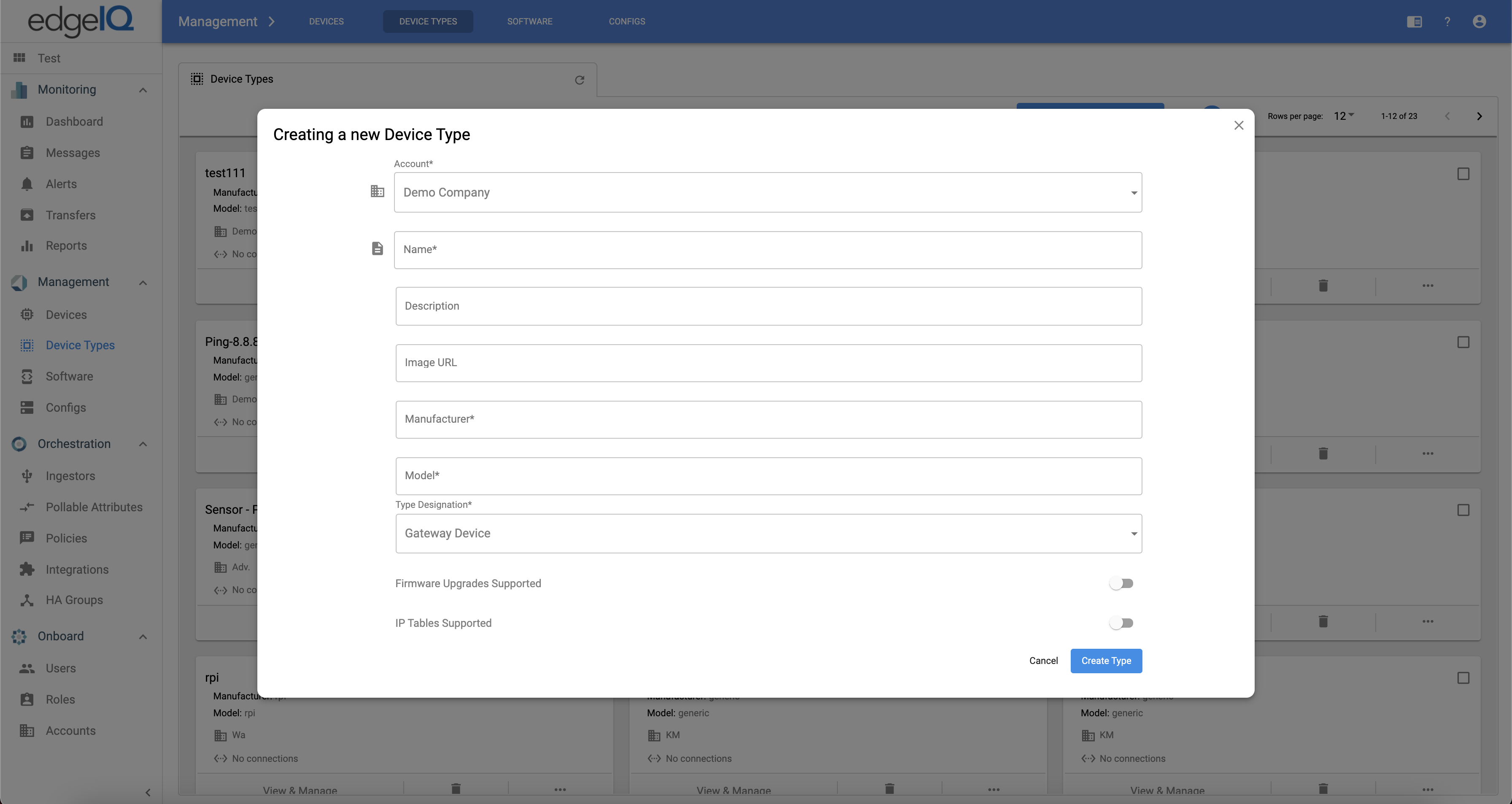1512x804 pixels.
Task: Click the Create Type button
Action: (1106, 661)
